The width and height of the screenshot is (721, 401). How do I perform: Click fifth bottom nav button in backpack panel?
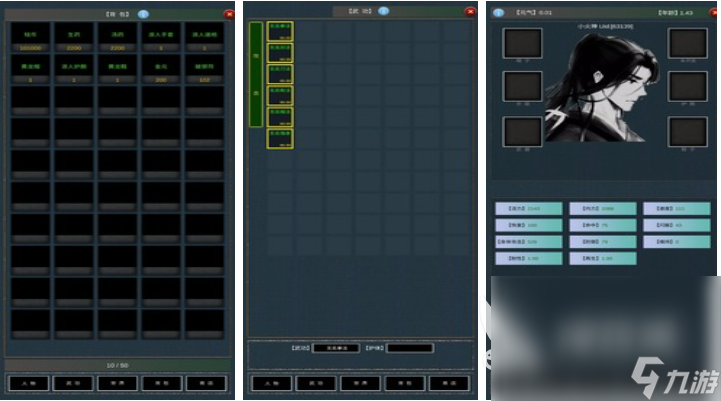click(206, 383)
